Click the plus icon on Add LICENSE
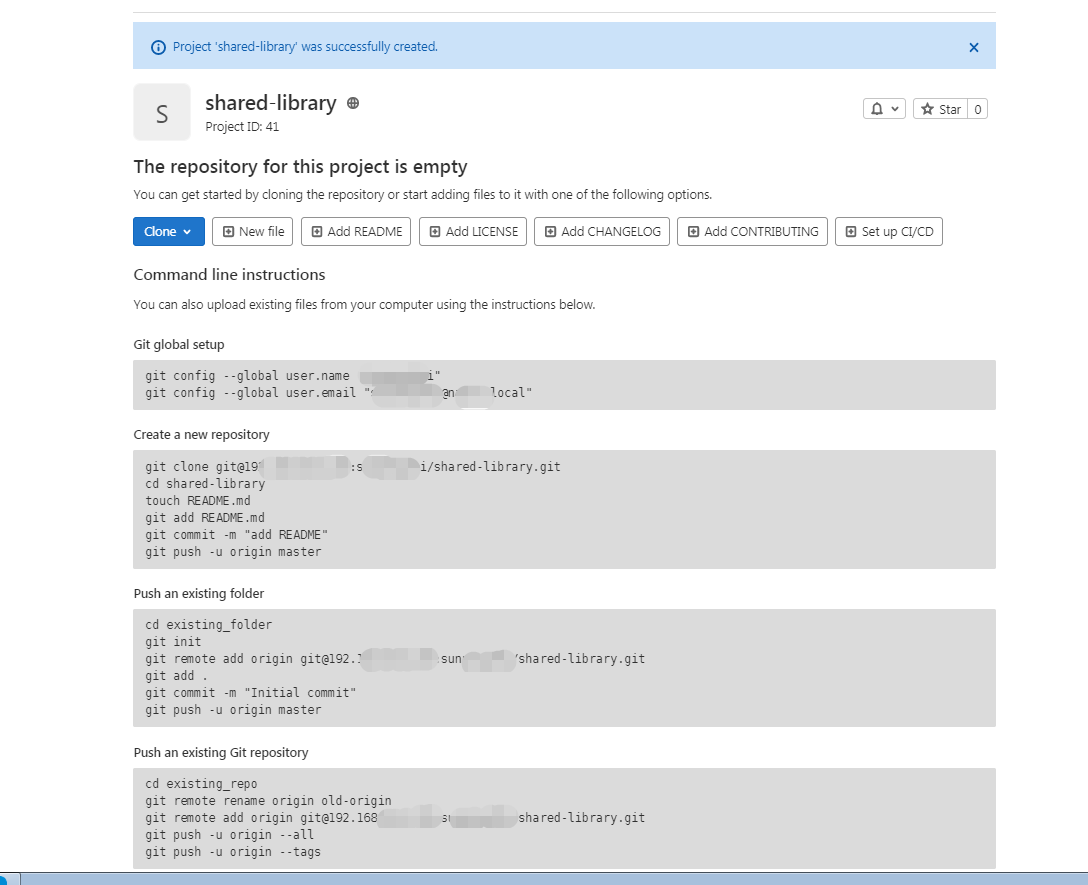Image resolution: width=1088 pixels, height=885 pixels. pos(435,232)
